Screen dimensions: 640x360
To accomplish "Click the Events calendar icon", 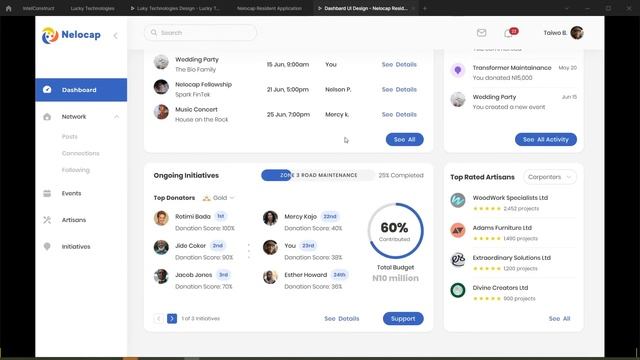I will point(47,193).
